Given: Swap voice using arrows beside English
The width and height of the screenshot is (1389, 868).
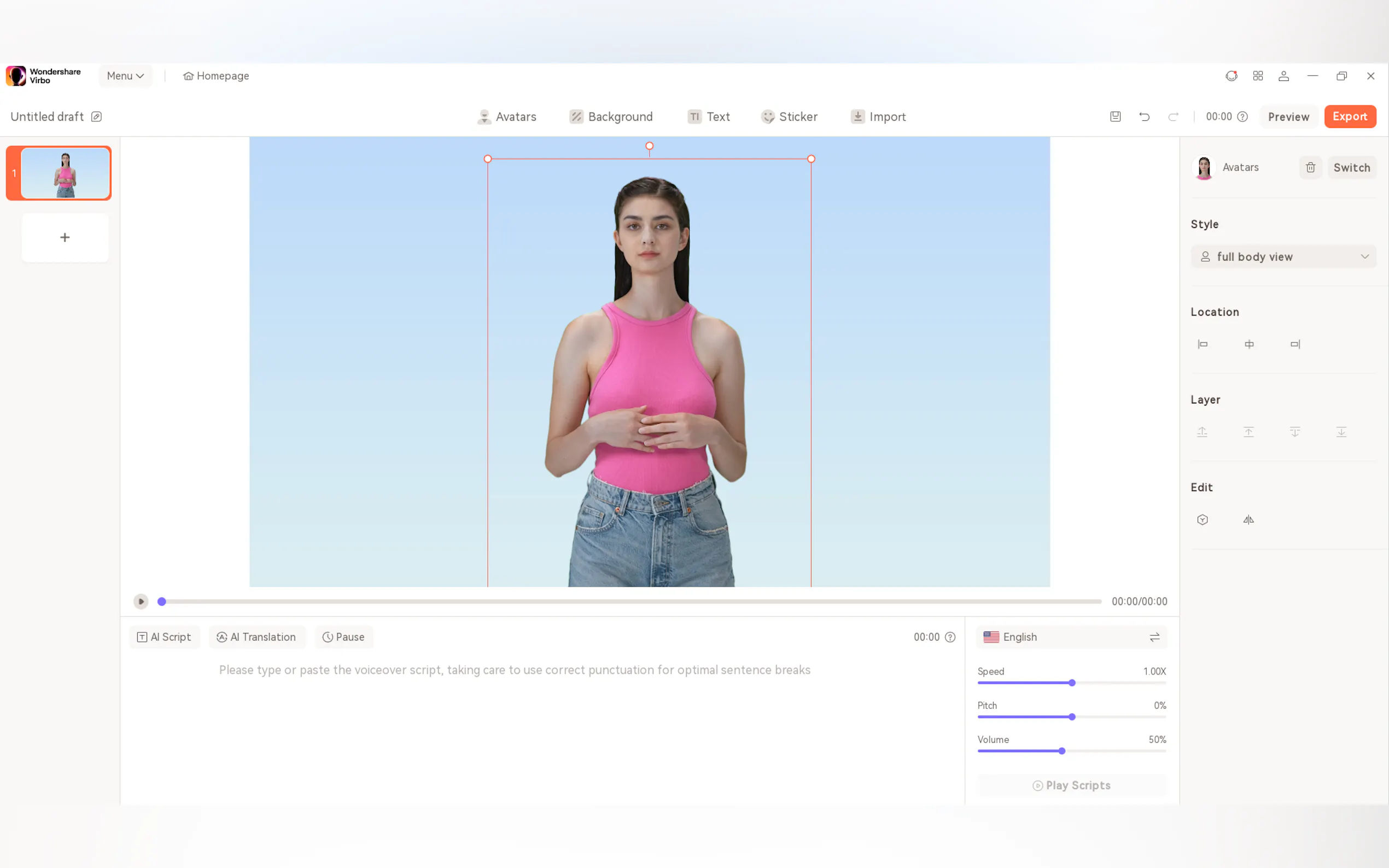Looking at the screenshot, I should (1154, 637).
